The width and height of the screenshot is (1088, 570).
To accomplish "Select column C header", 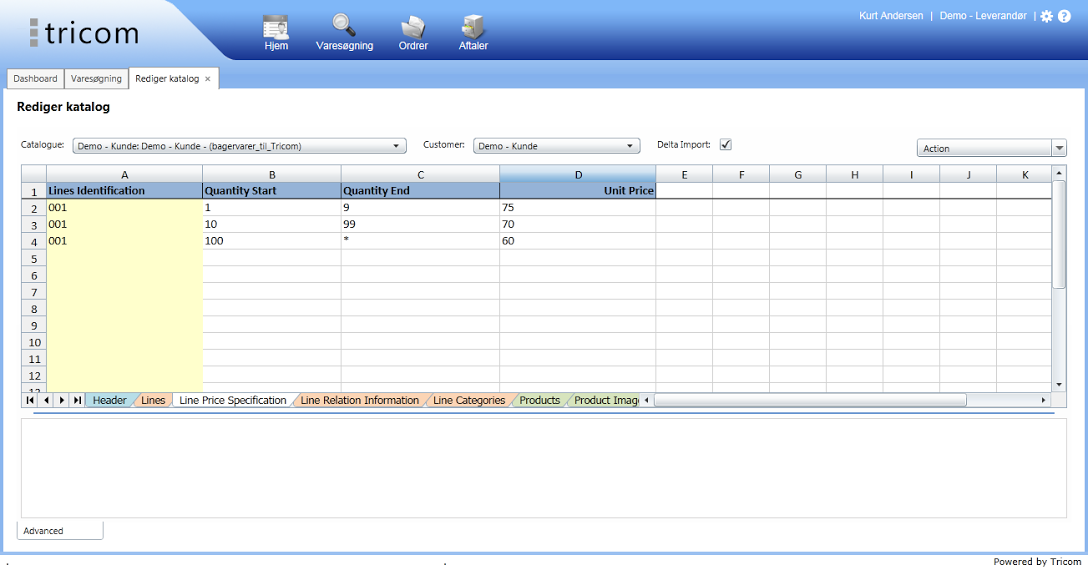I will tap(420, 174).
